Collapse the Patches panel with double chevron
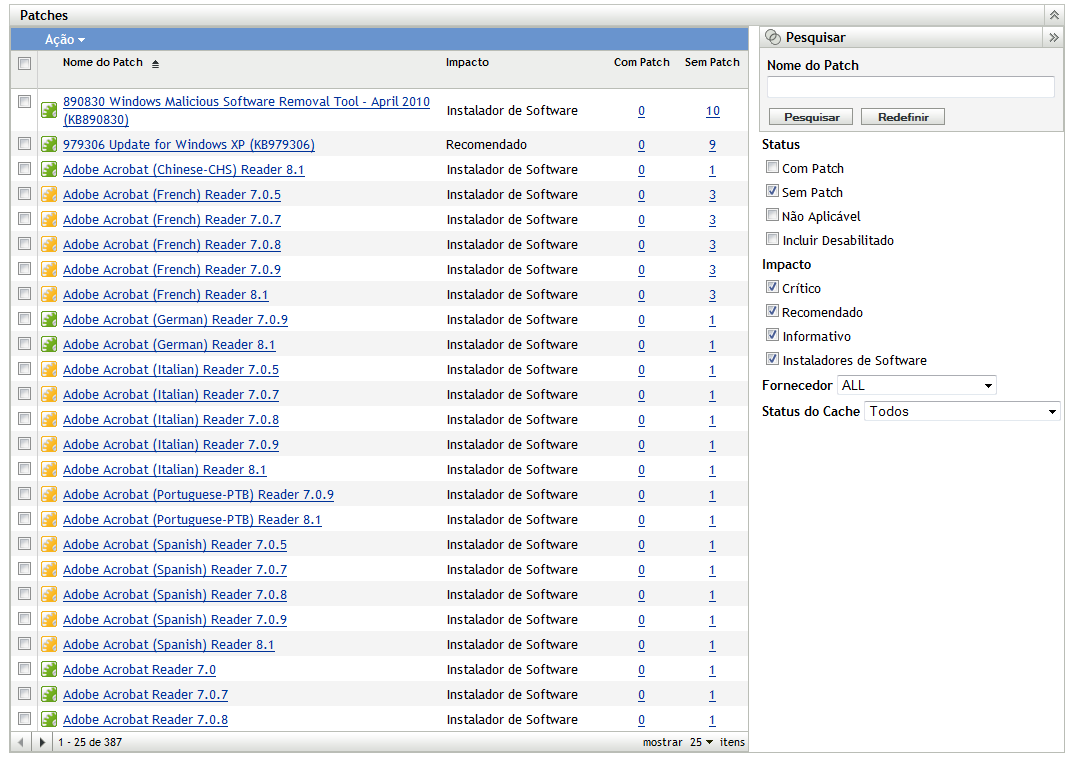The image size is (1077, 770). (x=1054, y=15)
